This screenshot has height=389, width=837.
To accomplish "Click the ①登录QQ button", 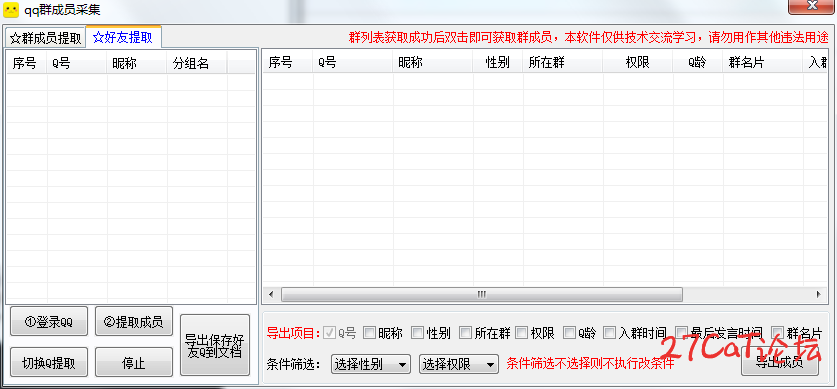I will 49,322.
